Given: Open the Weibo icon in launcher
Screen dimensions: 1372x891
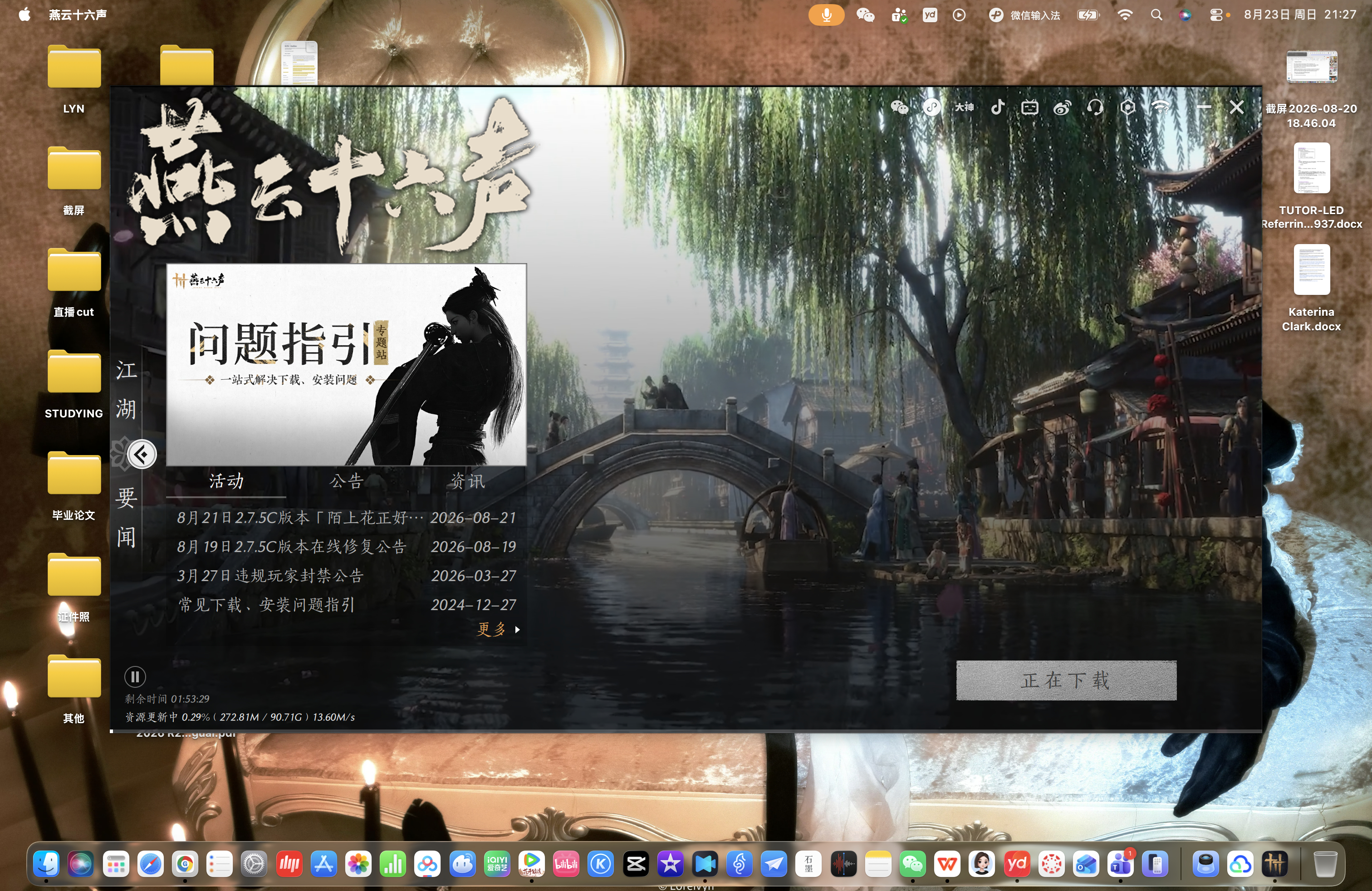Looking at the screenshot, I should pos(1063,107).
